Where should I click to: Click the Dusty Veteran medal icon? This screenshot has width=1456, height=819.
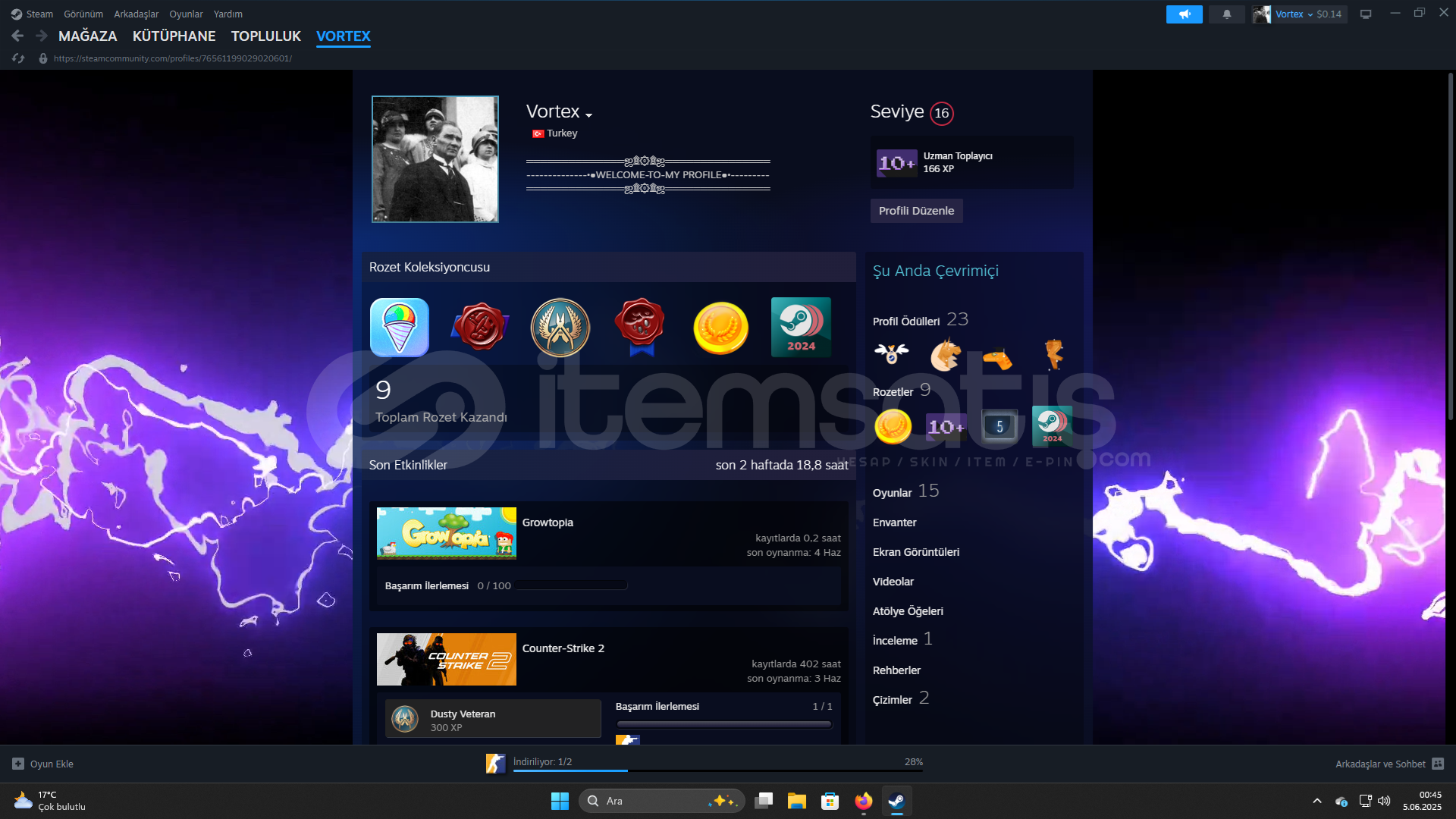[405, 718]
